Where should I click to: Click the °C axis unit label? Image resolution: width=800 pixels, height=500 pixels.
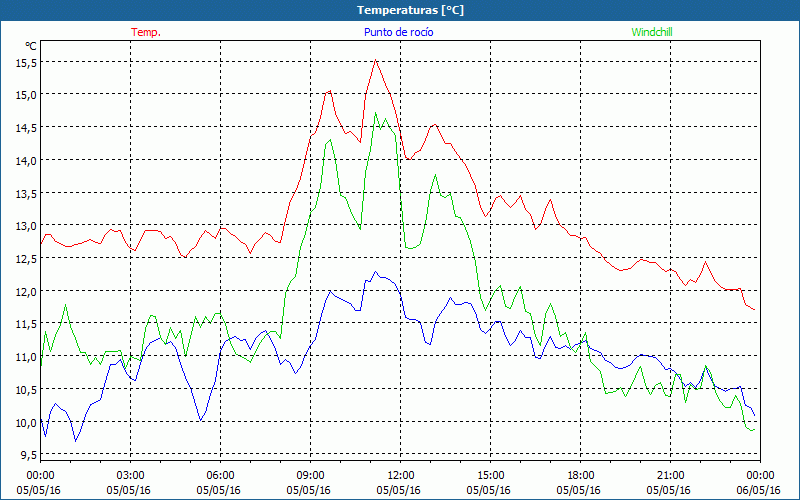(x=31, y=46)
